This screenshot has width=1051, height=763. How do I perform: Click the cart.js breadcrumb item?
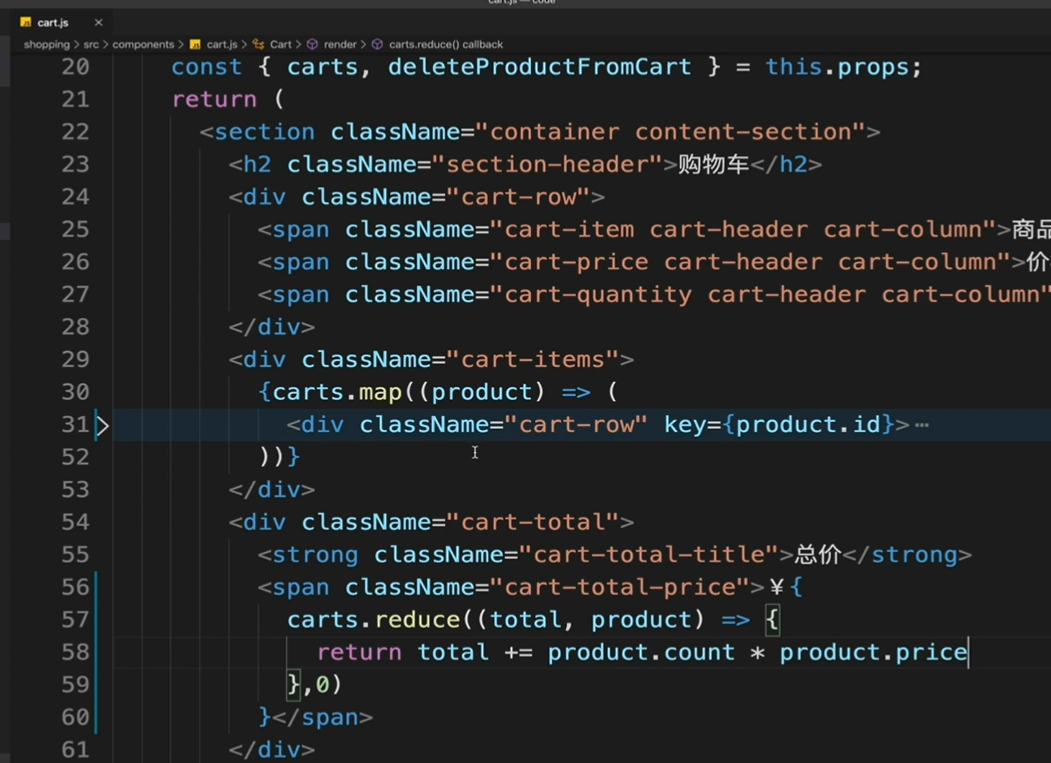tap(222, 44)
